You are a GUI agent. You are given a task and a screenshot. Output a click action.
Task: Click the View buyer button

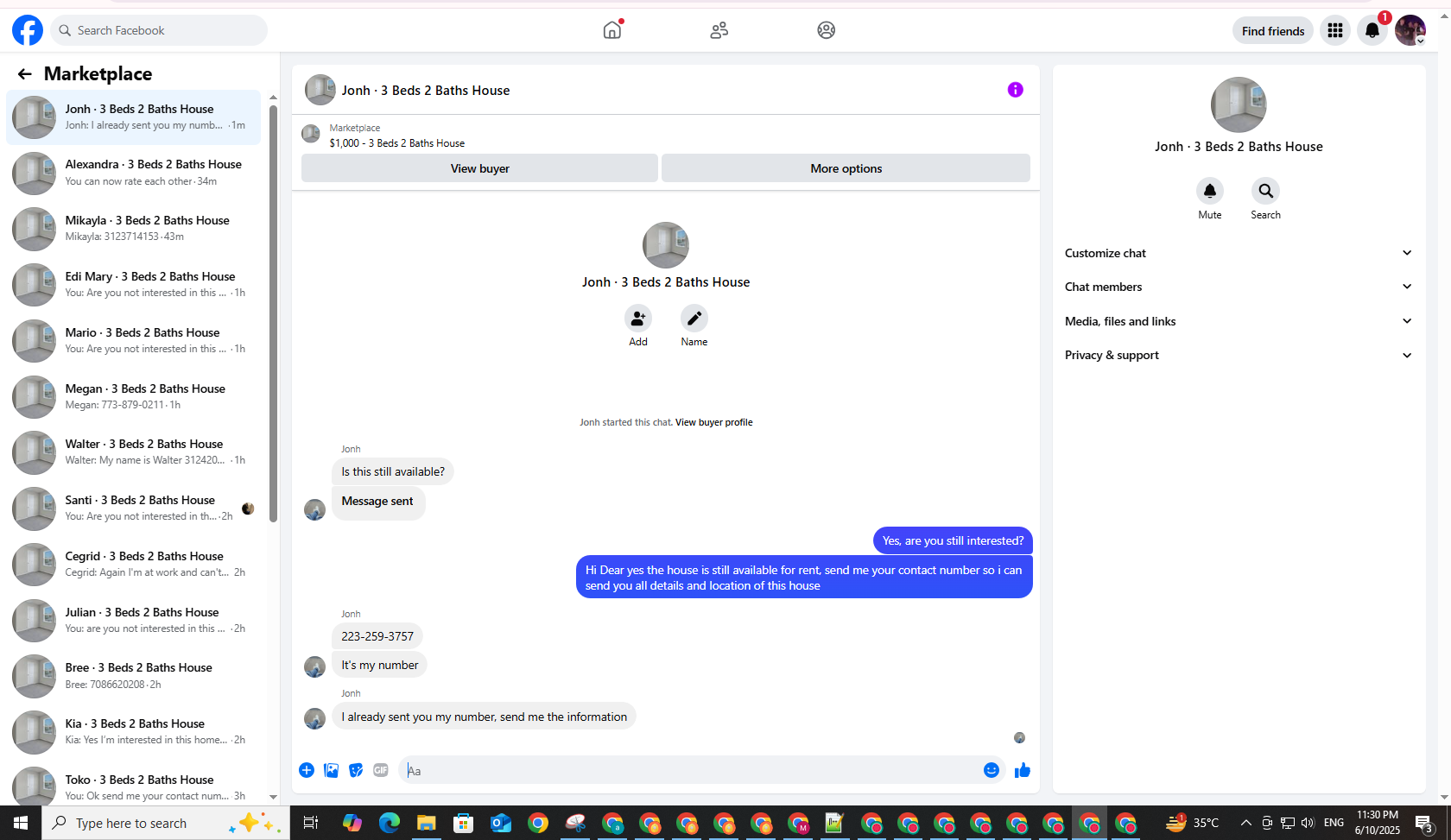click(x=479, y=168)
